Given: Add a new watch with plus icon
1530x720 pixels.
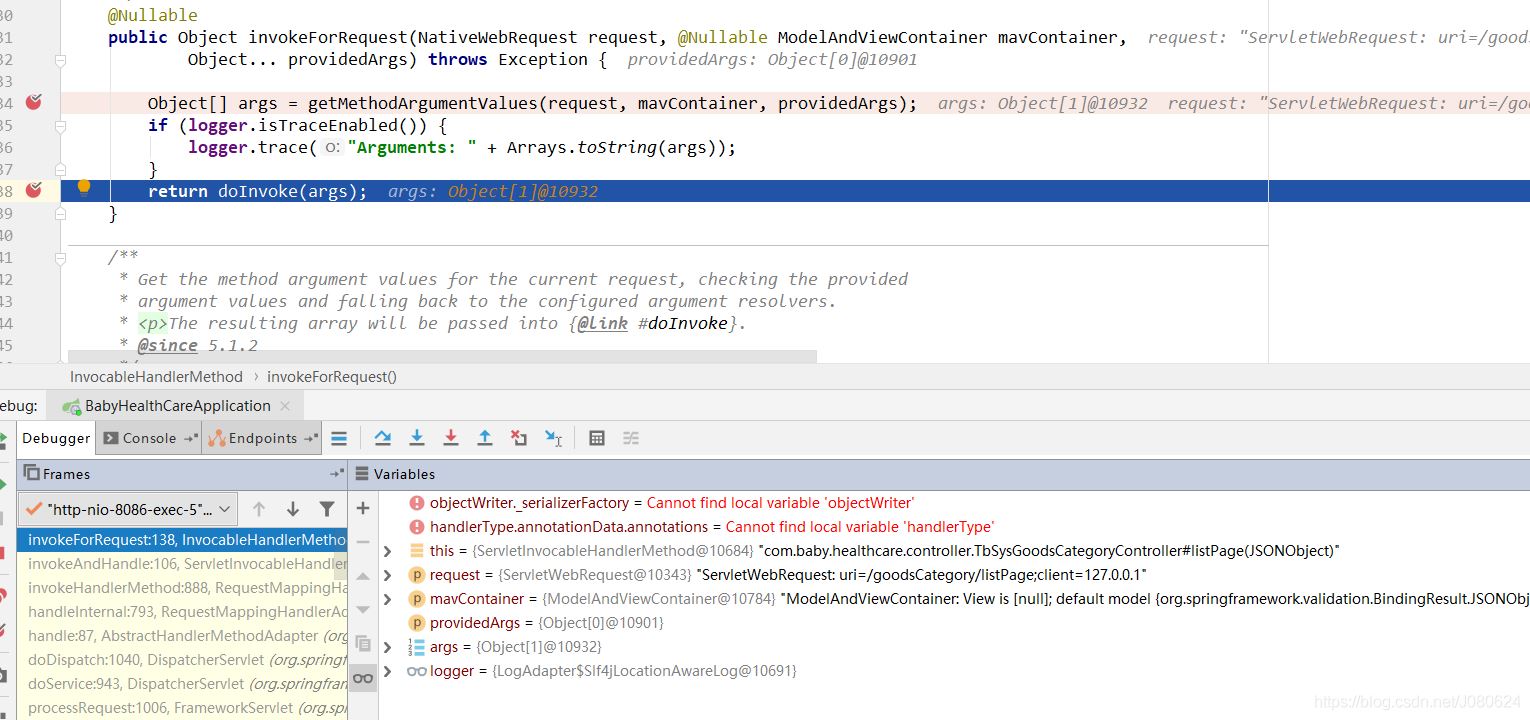Looking at the screenshot, I should click(x=363, y=508).
